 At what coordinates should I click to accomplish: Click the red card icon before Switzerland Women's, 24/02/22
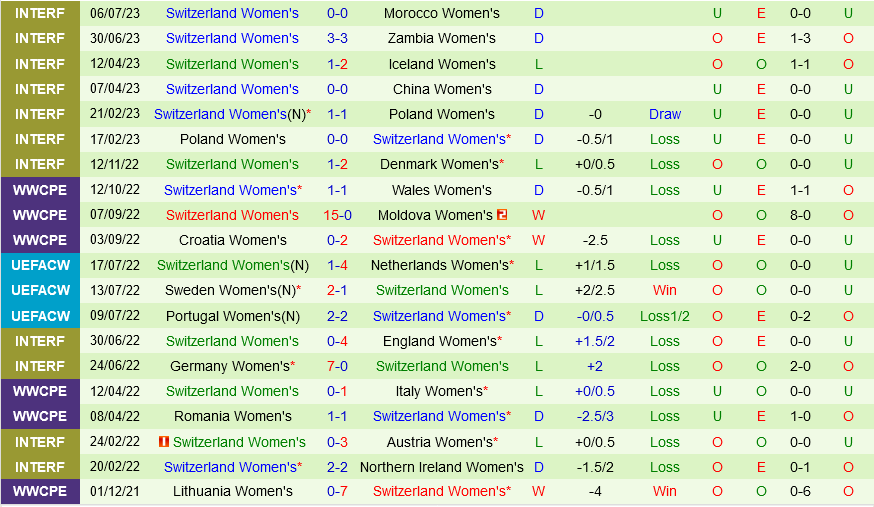(x=164, y=441)
